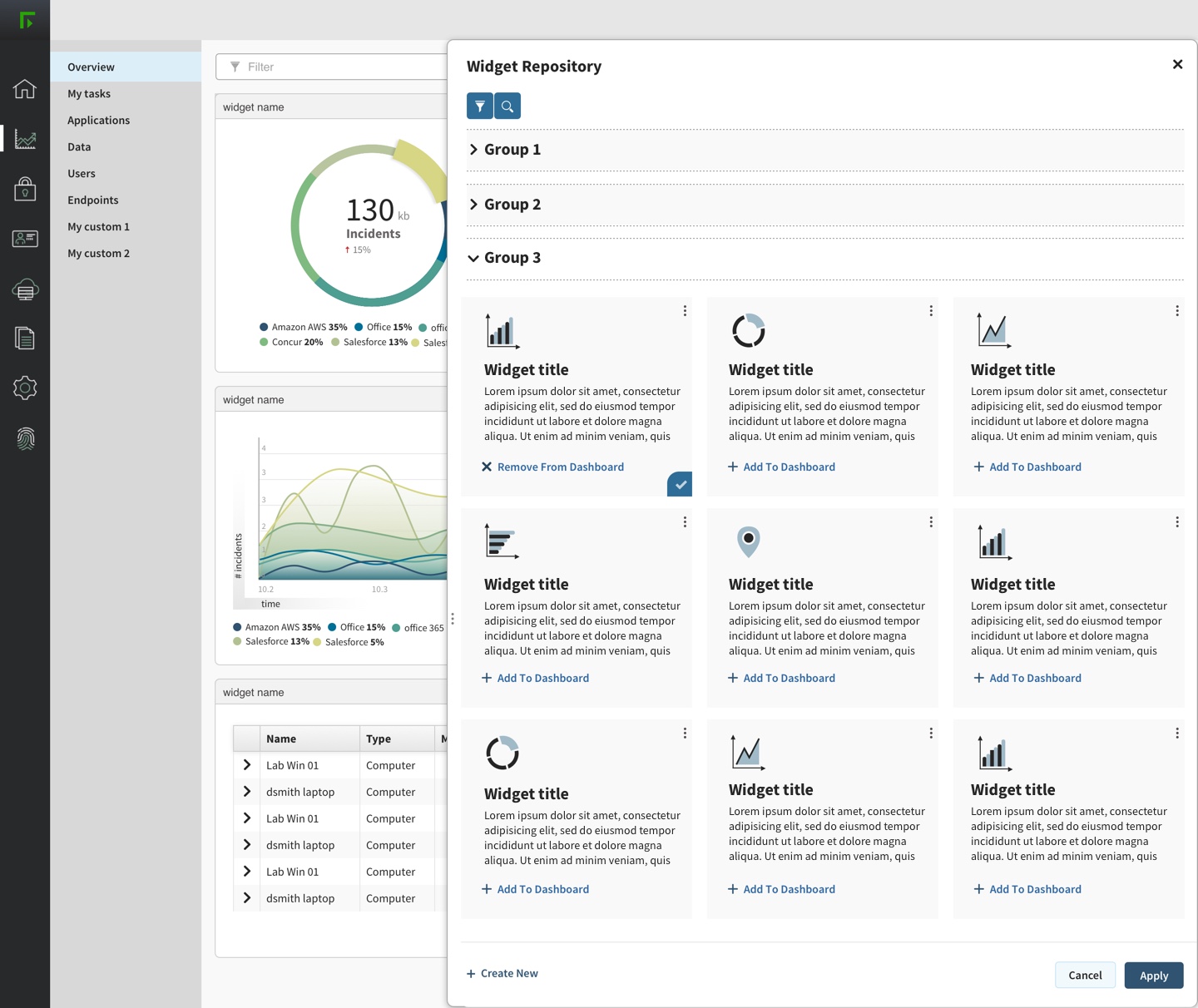This screenshot has width=1198, height=1008.
Task: Open the options menu of the Remove From Dashboard widget card
Action: (x=685, y=311)
